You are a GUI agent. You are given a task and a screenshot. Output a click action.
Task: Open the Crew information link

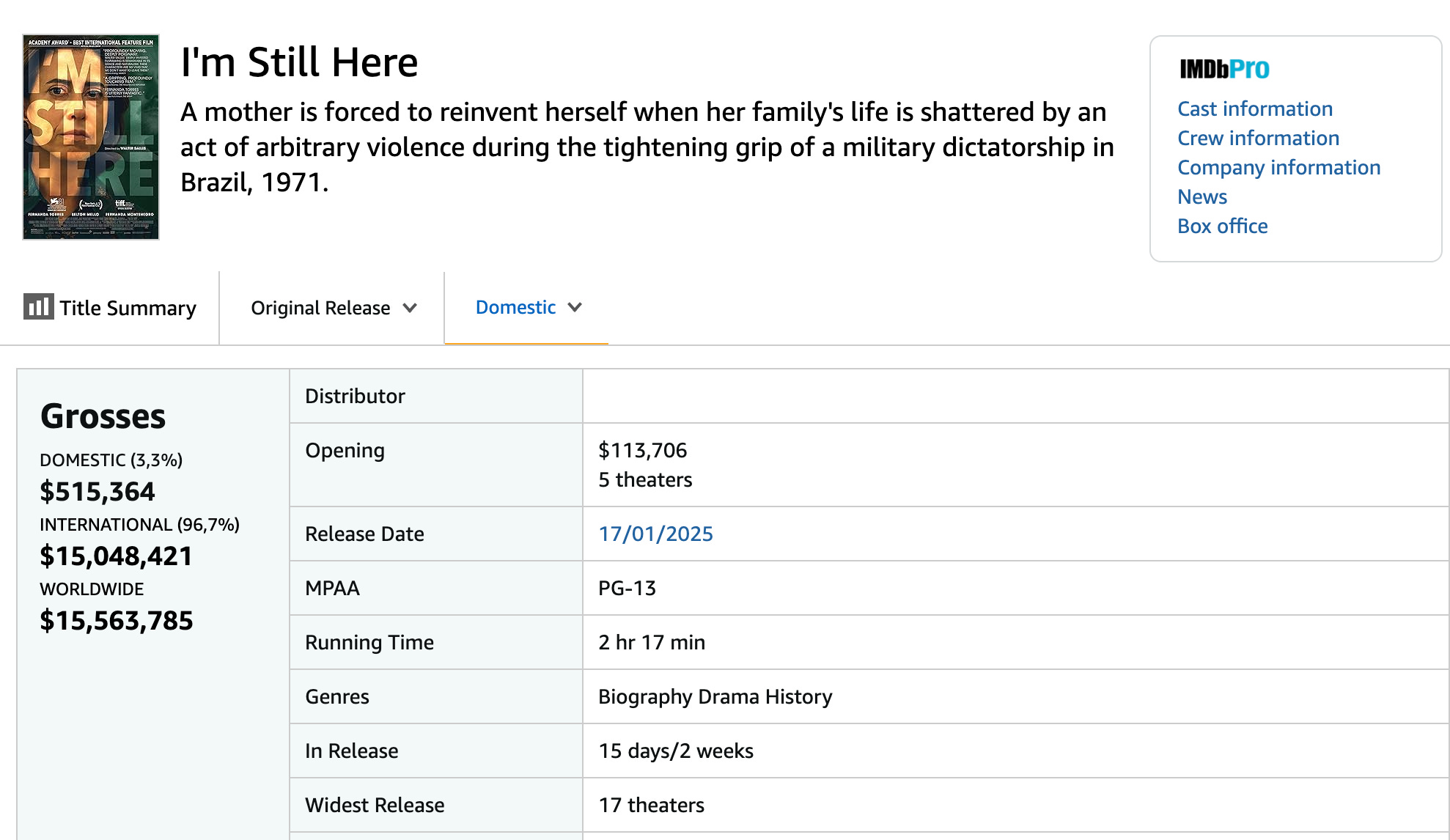coord(1258,138)
